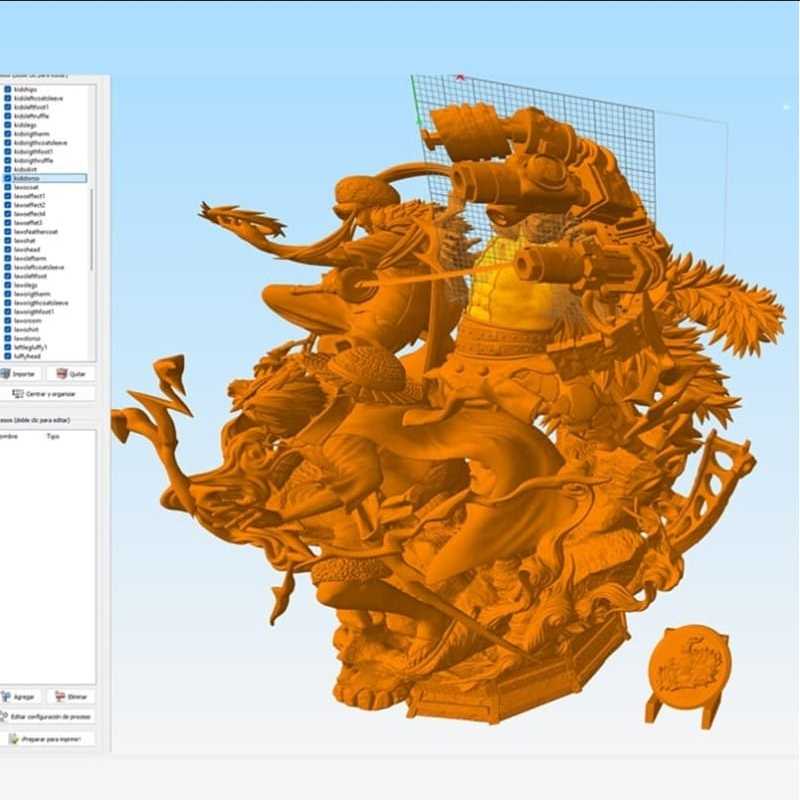Select the laweffect1 model name

(x=30, y=196)
